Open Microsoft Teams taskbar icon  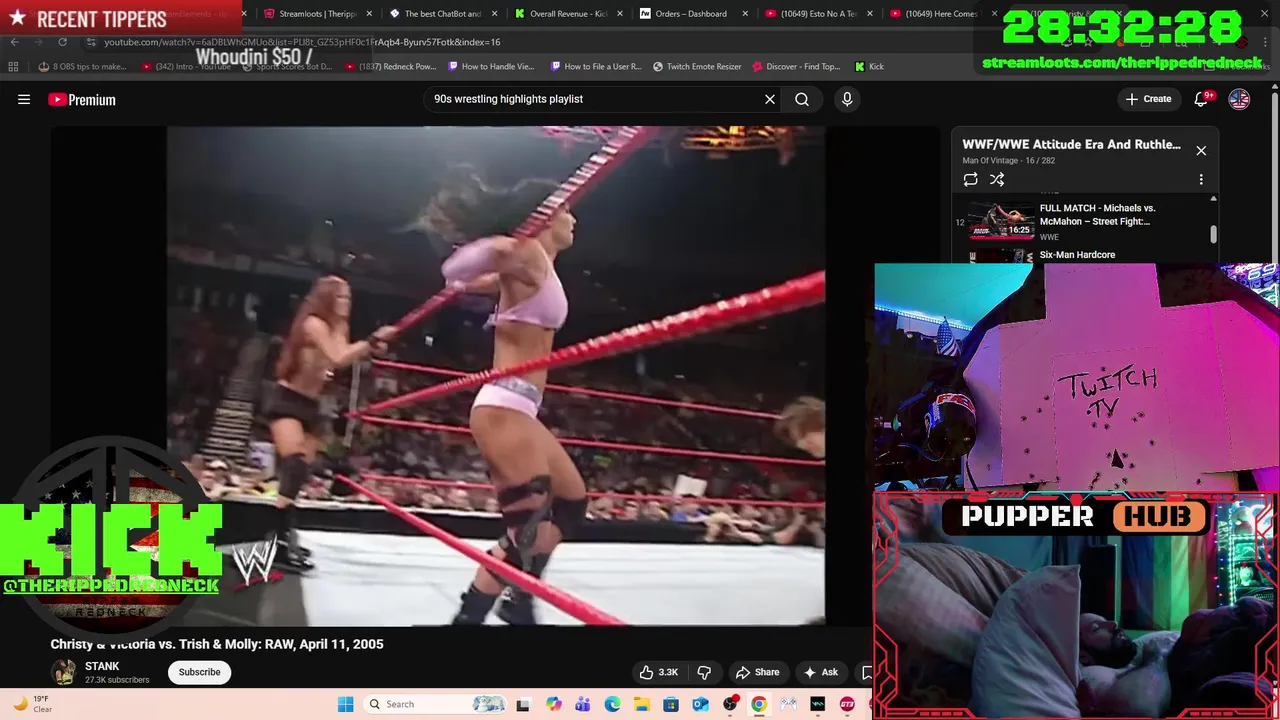582,704
